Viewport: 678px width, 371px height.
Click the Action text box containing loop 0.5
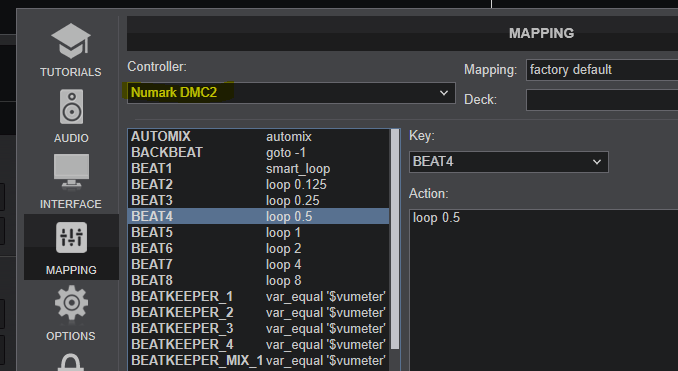(544, 290)
